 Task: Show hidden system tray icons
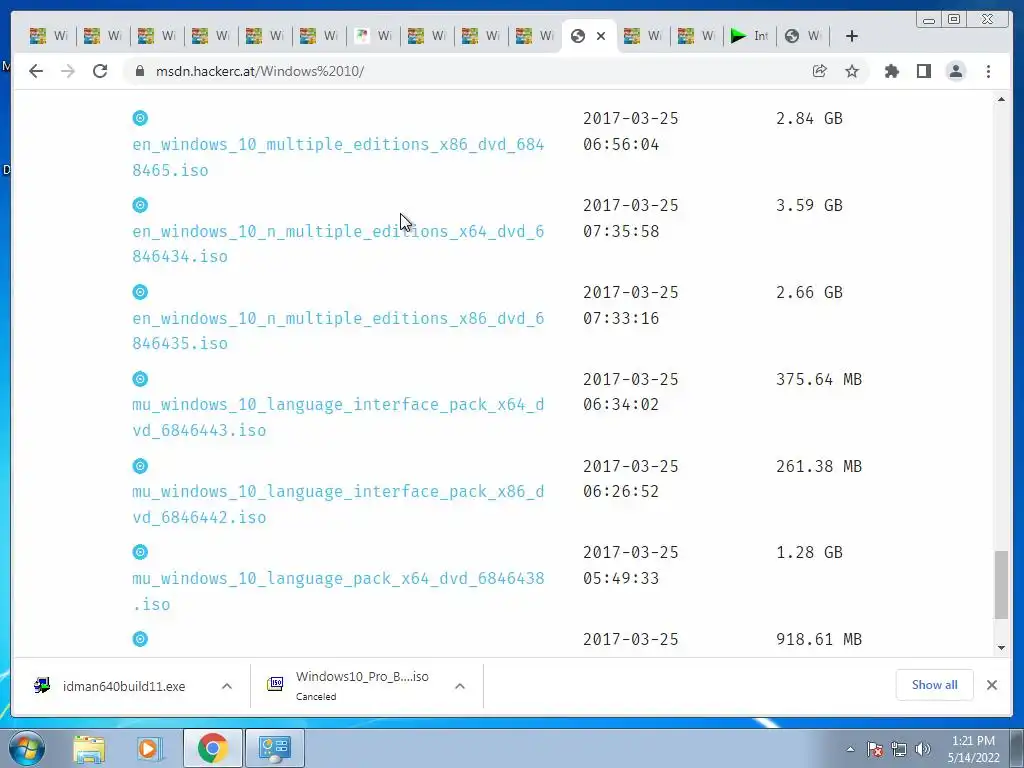(850, 749)
